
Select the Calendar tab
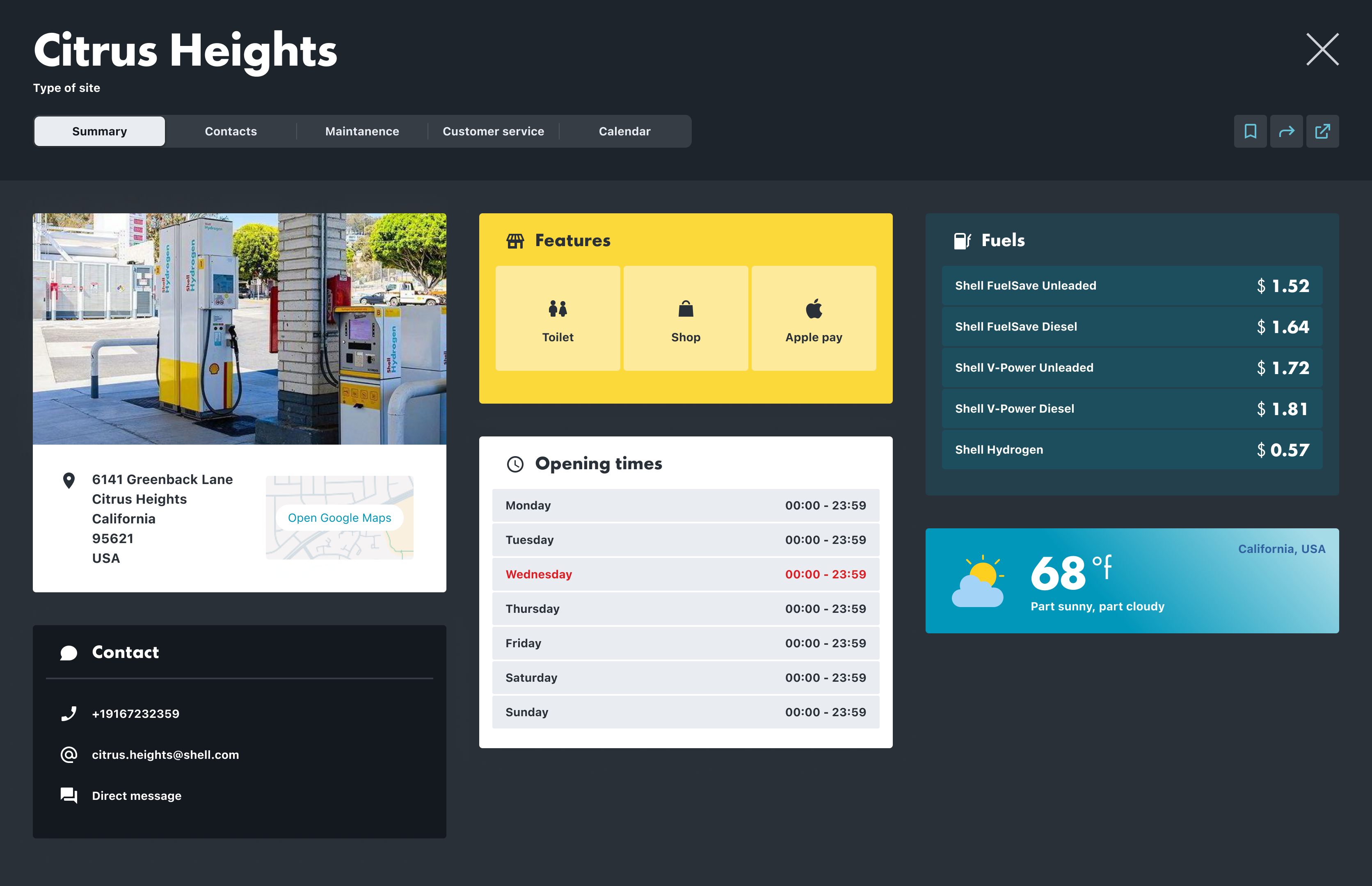(624, 131)
